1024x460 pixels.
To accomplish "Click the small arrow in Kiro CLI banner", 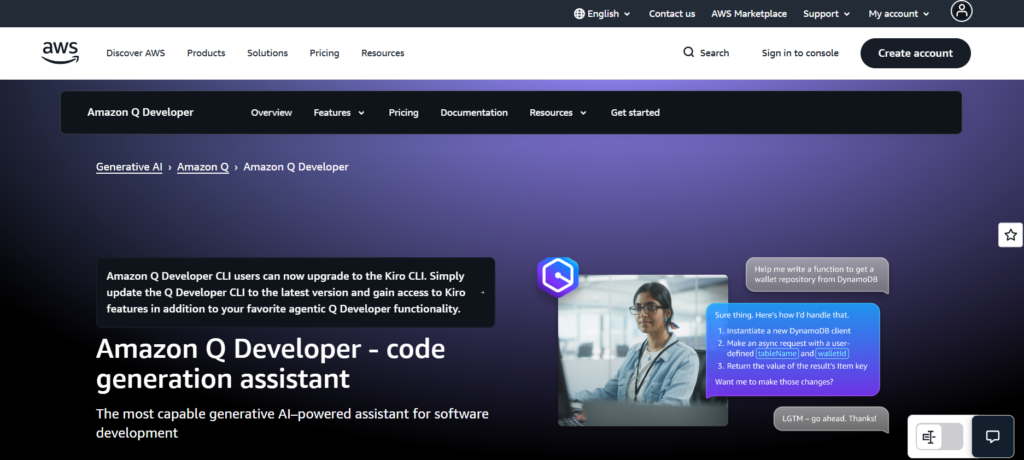I will tap(483, 293).
